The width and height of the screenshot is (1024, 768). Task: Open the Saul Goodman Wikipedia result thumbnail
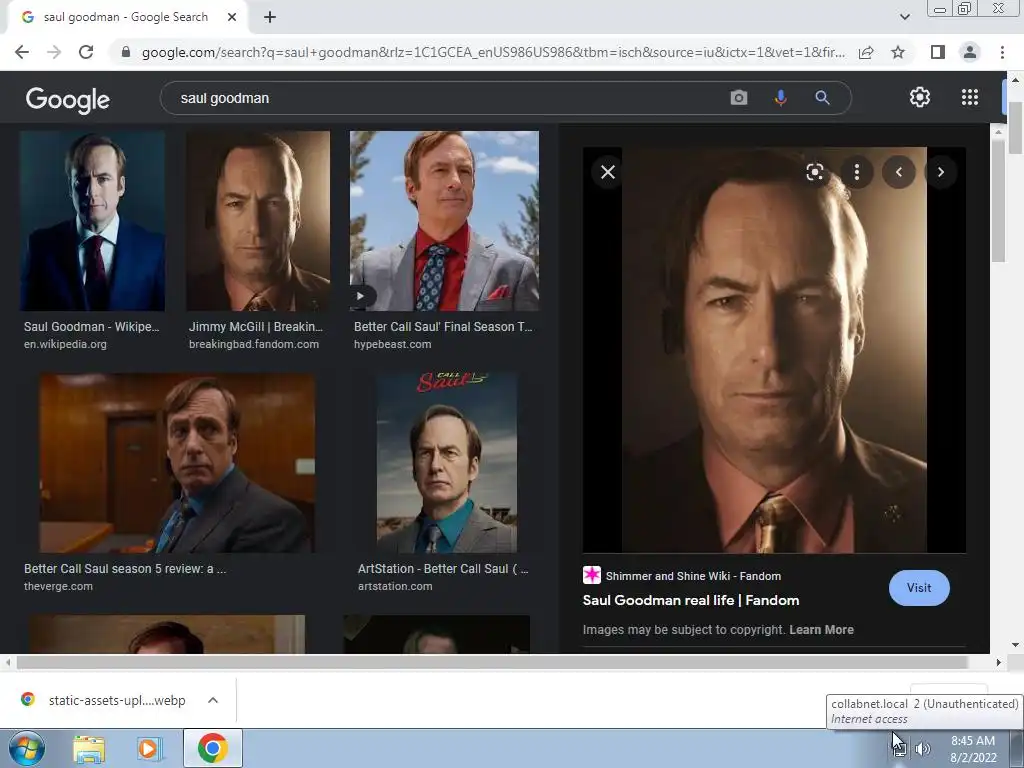click(92, 221)
